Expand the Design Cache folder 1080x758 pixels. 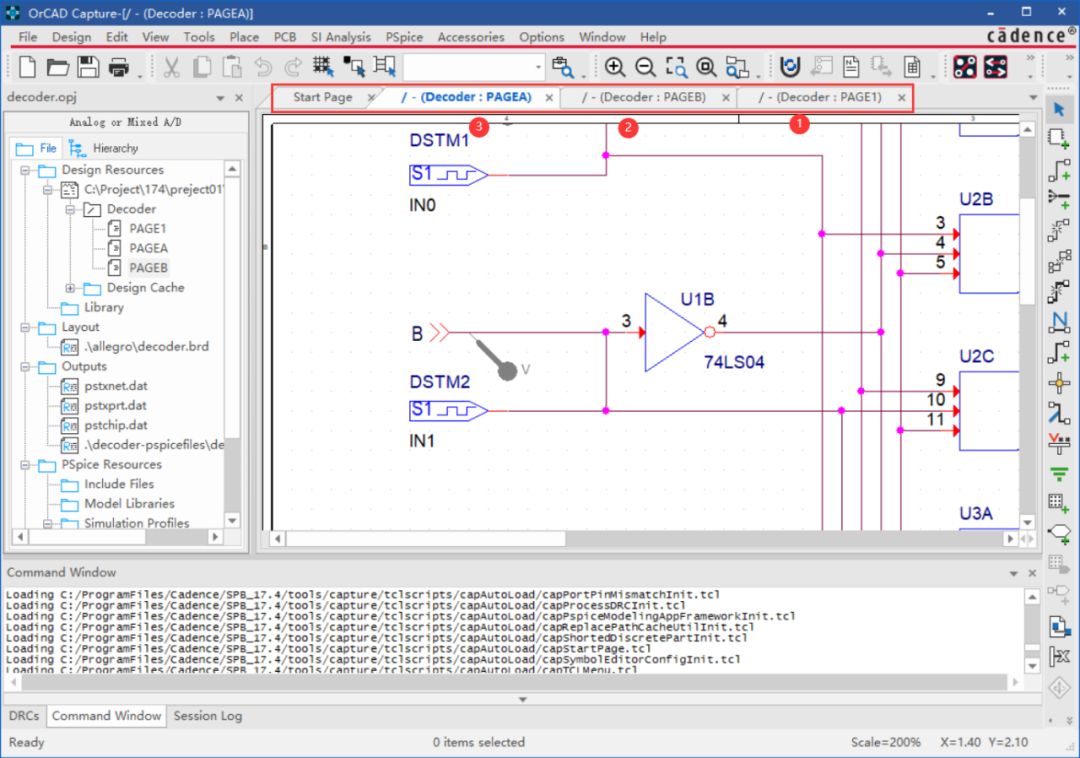tap(70, 288)
